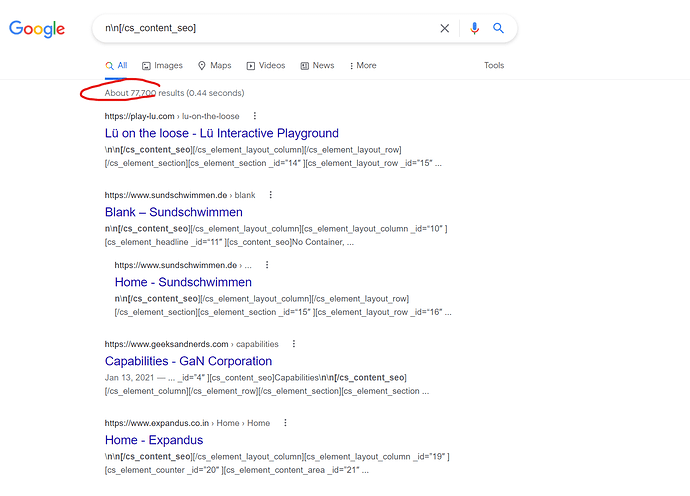Switch to the News tab
The height and width of the screenshot is (496, 690).
click(x=317, y=66)
